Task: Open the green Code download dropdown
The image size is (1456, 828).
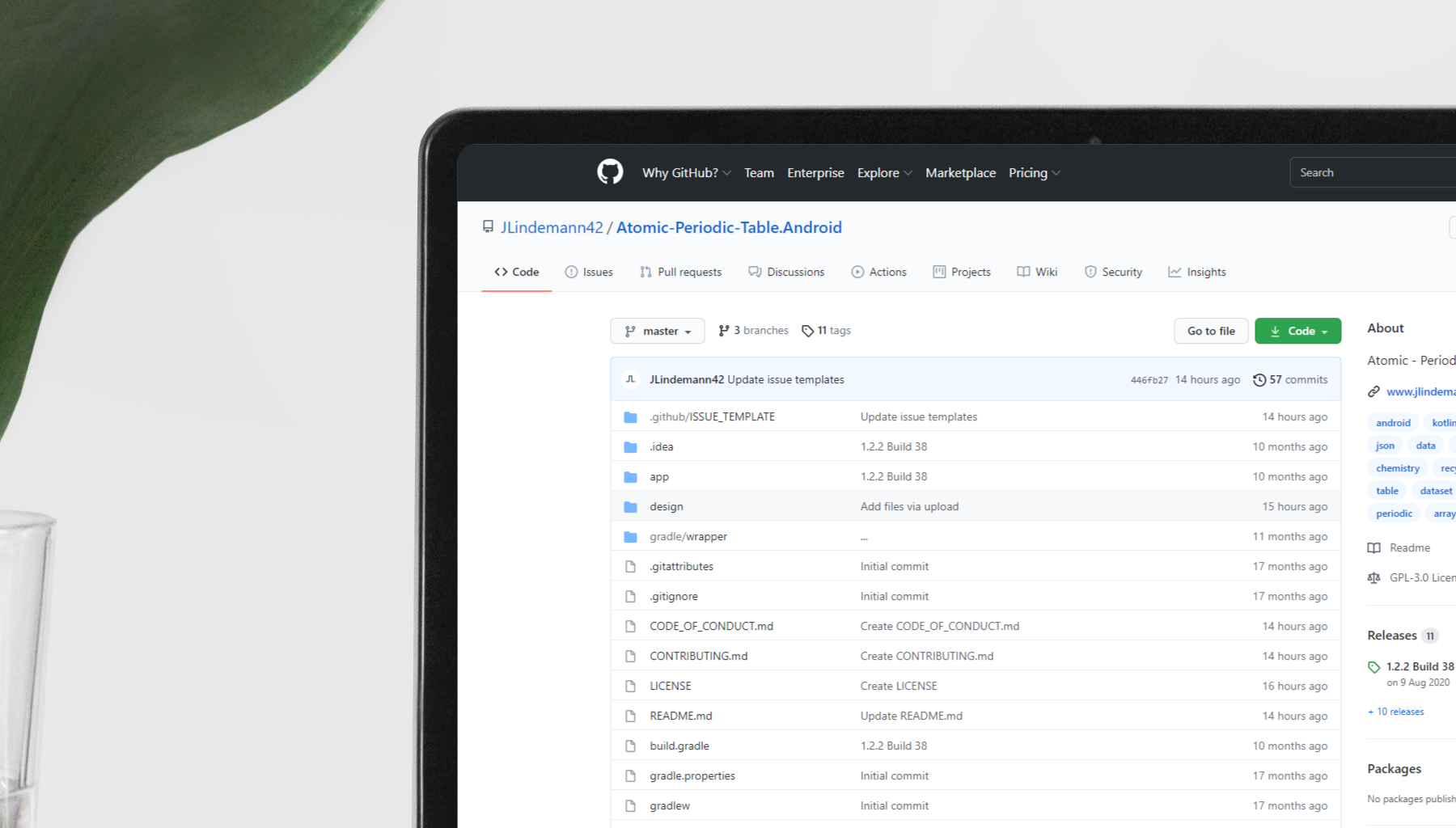Action: pos(1297,331)
